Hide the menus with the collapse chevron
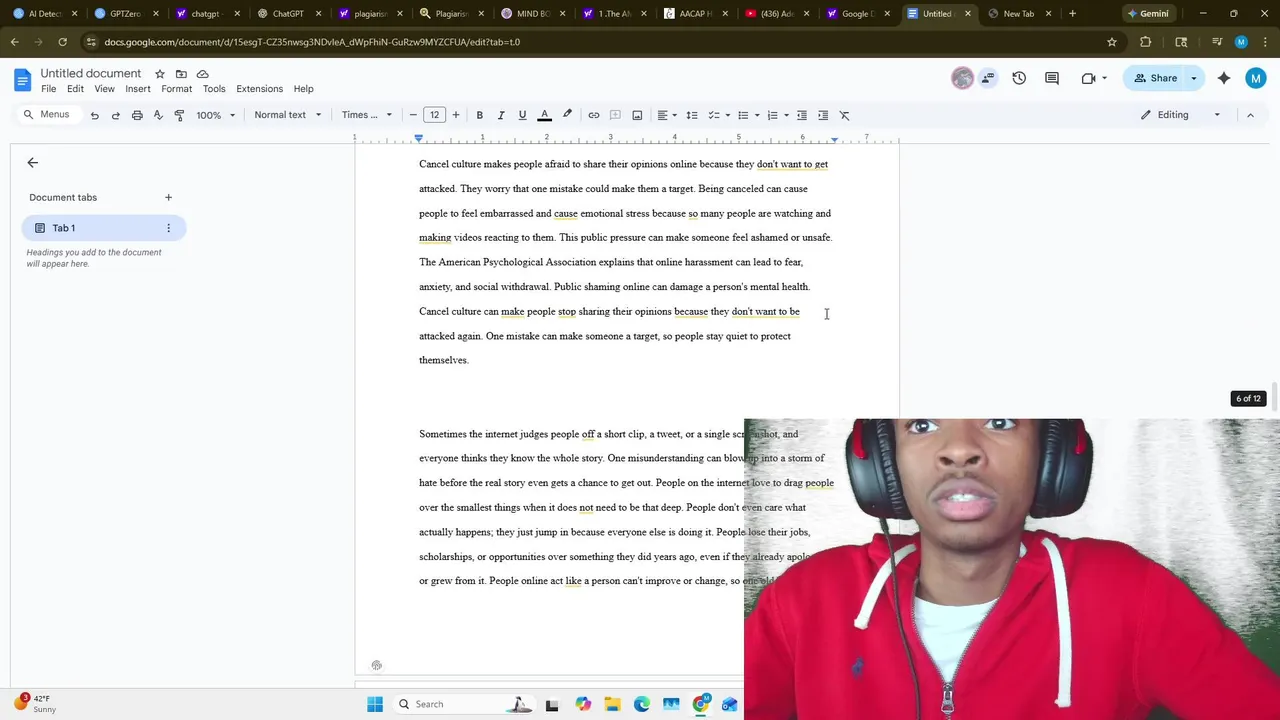 pos(1250,115)
